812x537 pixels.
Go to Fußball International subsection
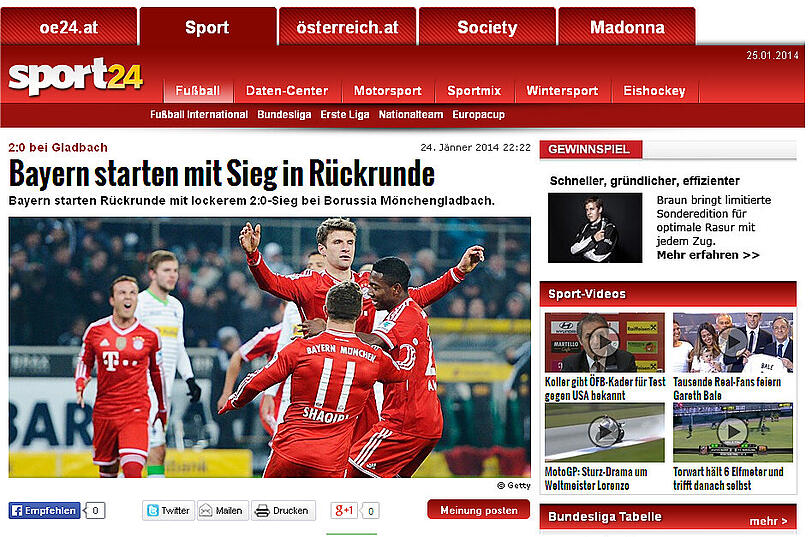[199, 114]
